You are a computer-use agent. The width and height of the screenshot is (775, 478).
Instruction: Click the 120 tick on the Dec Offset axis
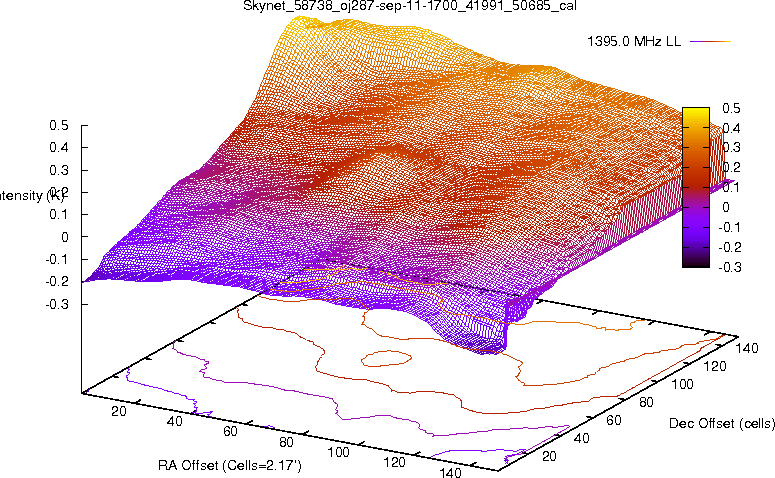[x=715, y=367]
